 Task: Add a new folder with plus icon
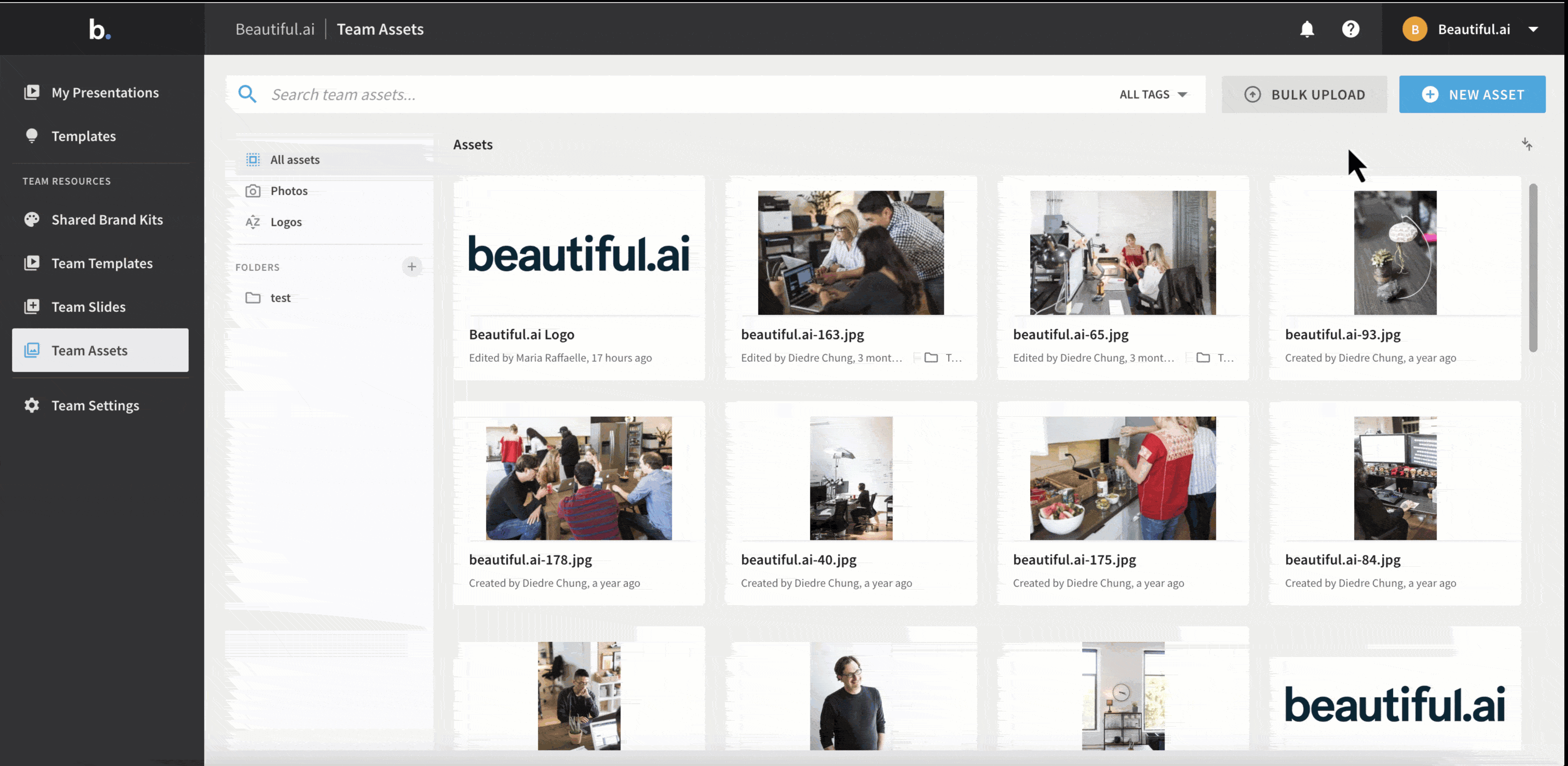[x=412, y=266]
